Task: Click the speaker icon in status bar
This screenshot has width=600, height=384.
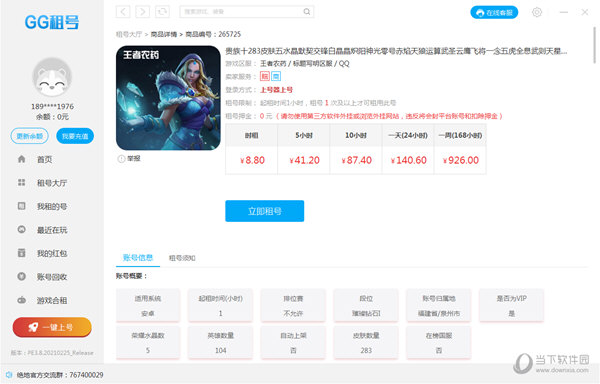Action: point(9,375)
